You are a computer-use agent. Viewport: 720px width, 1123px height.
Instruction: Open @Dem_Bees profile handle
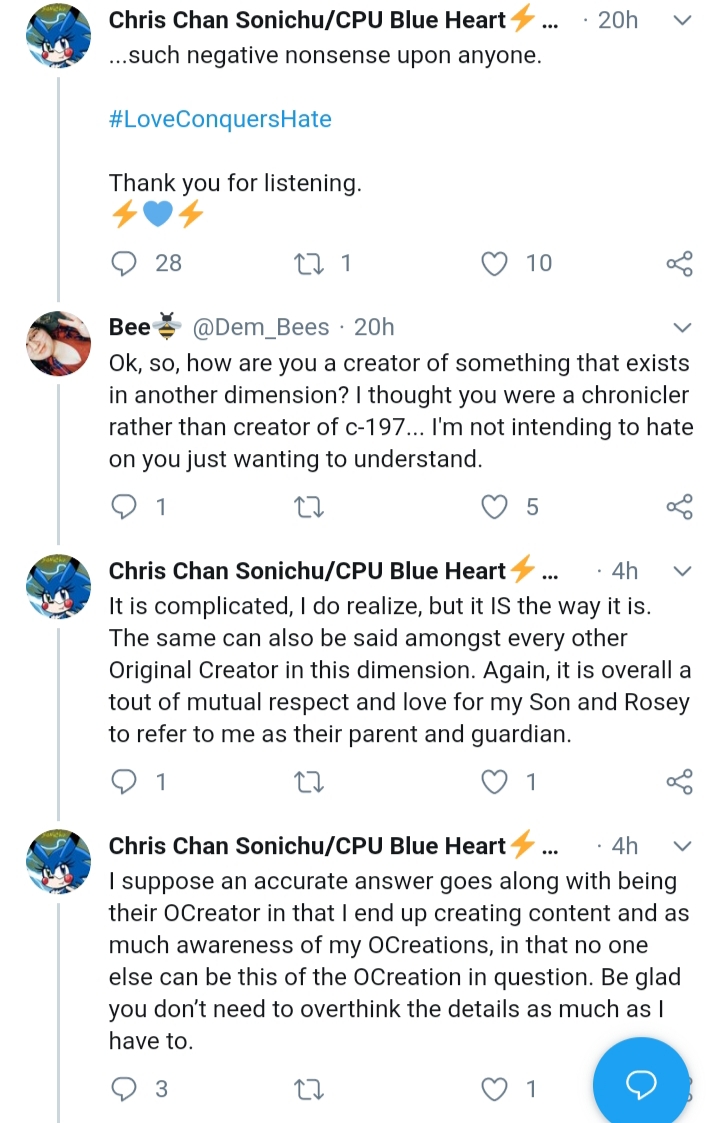tap(261, 327)
